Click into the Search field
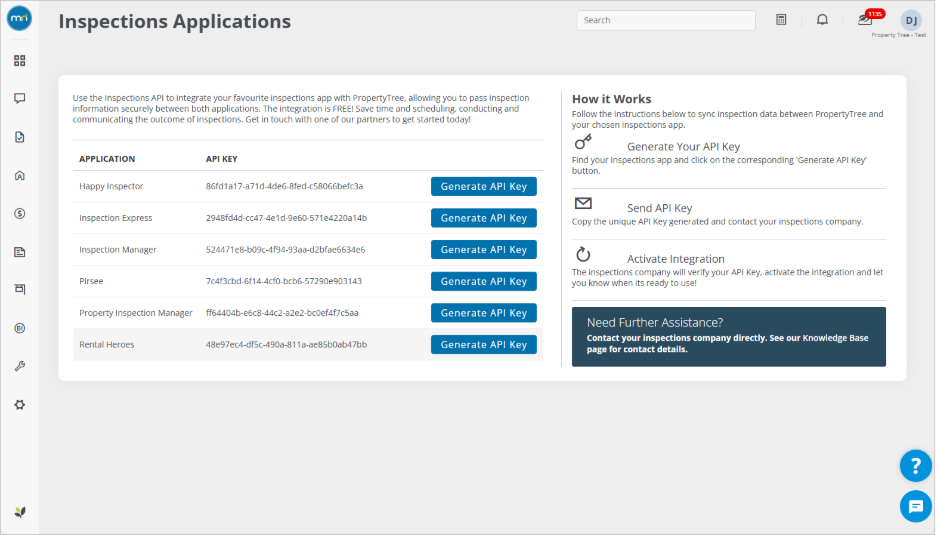This screenshot has height=535, width=936. (666, 20)
